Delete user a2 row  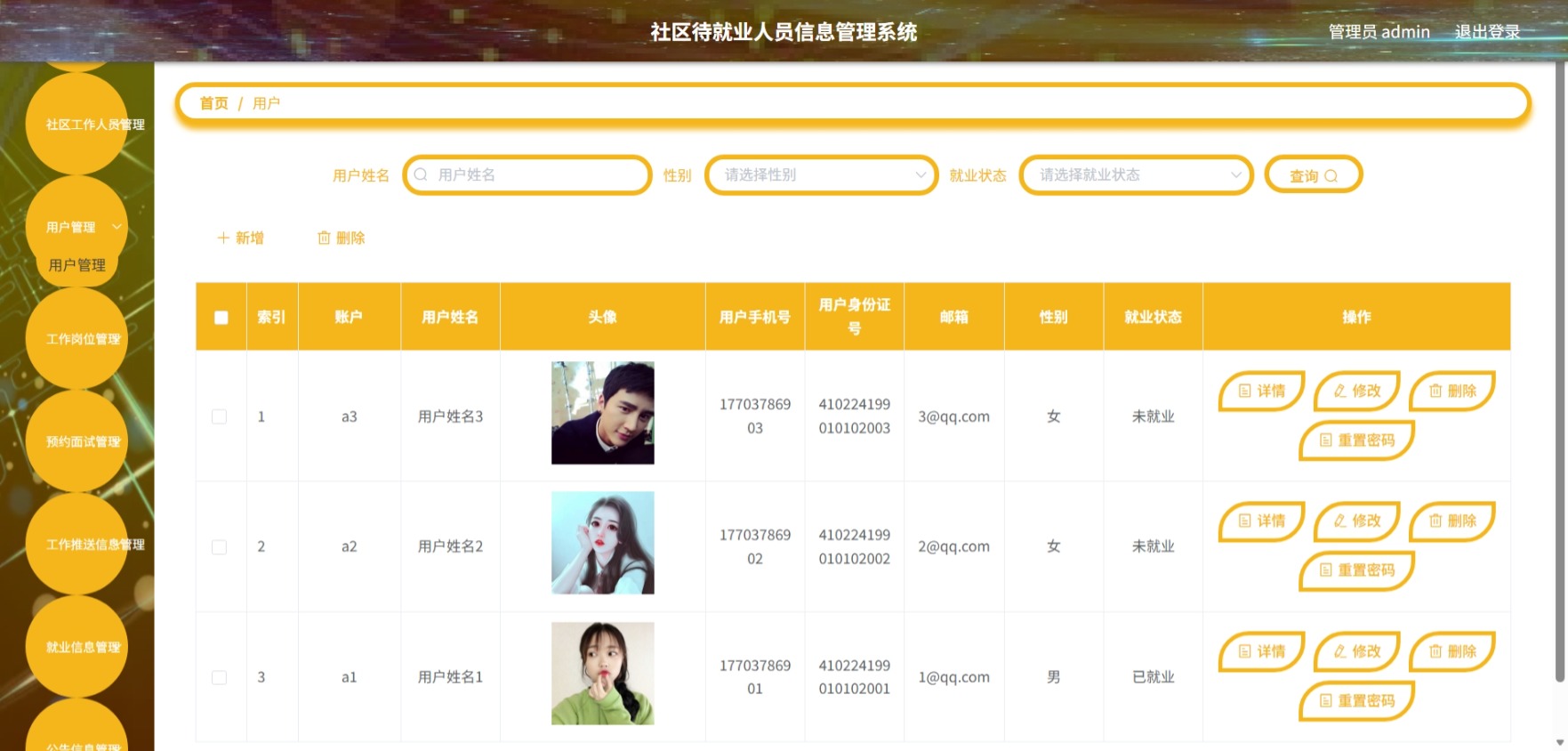[x=1452, y=521]
